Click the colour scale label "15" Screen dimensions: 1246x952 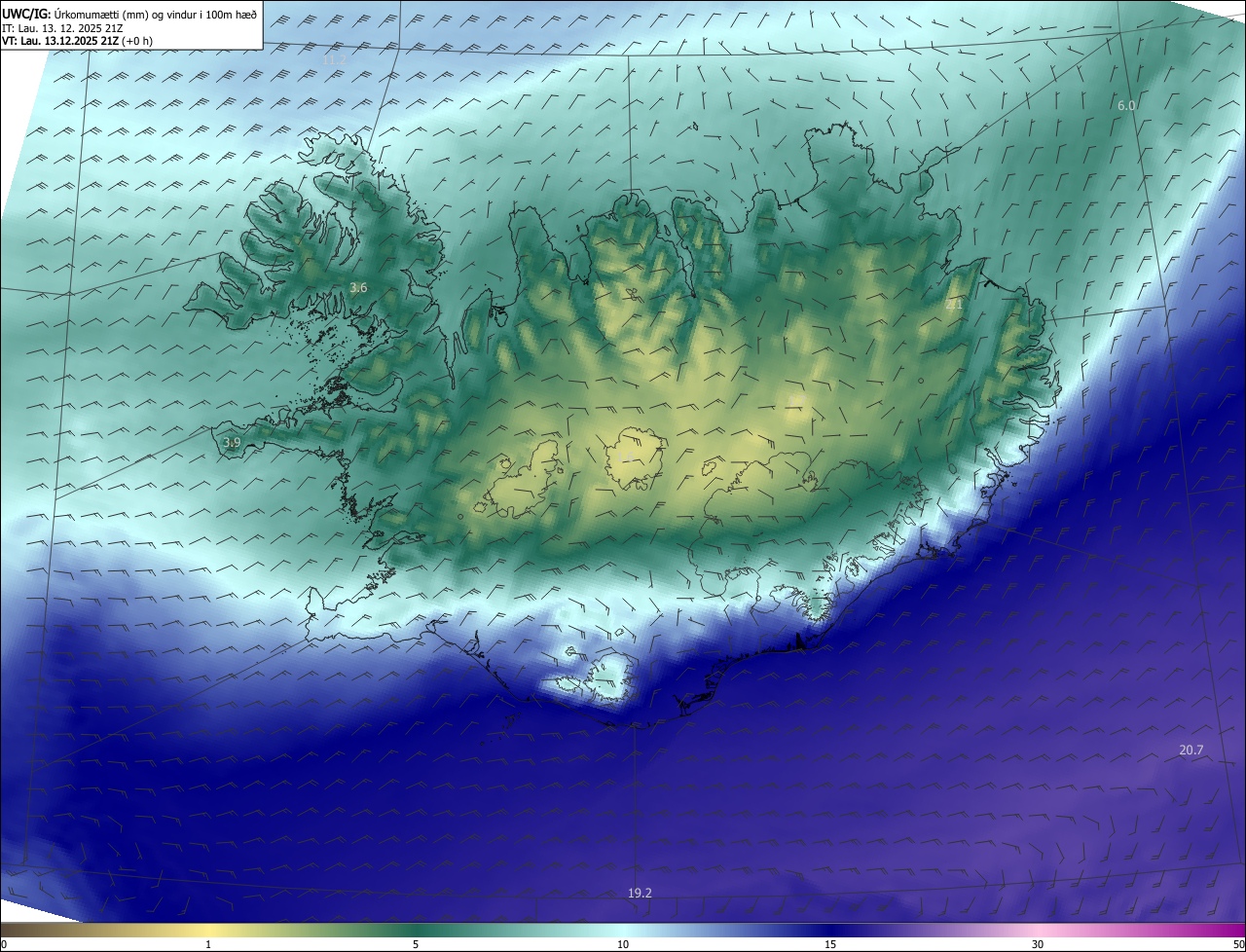(x=830, y=944)
